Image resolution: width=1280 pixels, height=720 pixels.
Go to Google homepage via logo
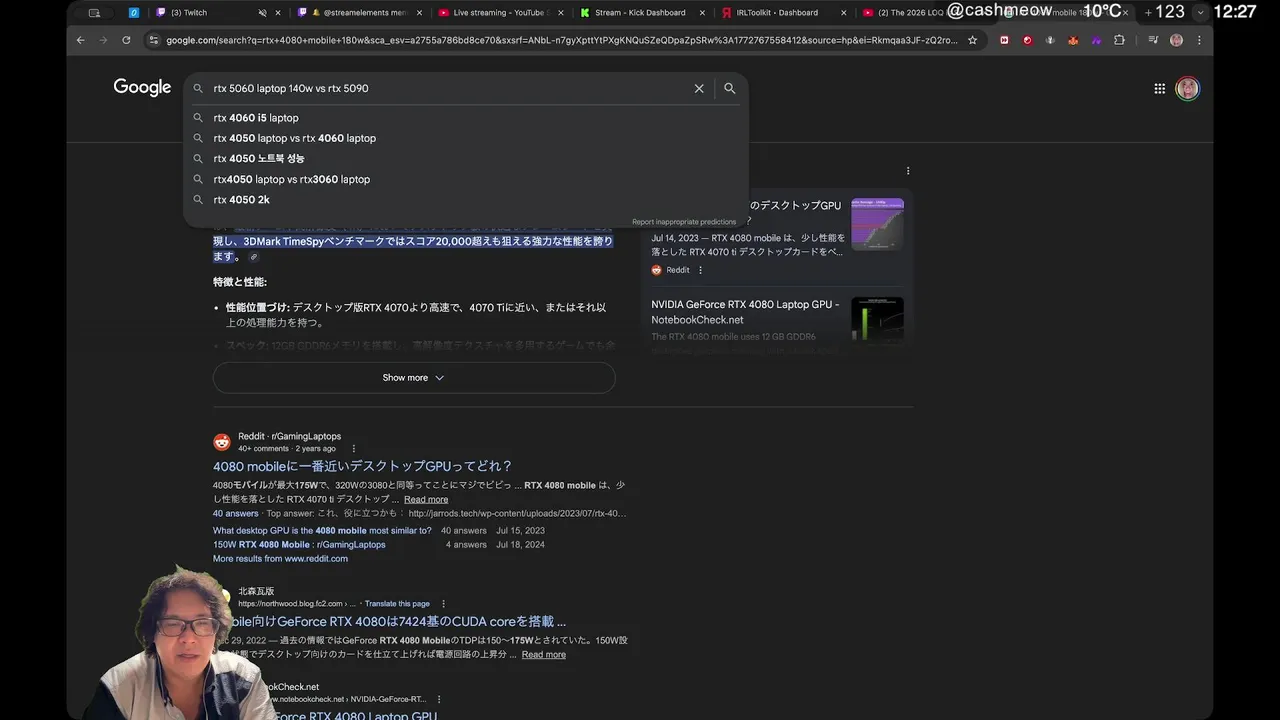click(x=142, y=88)
